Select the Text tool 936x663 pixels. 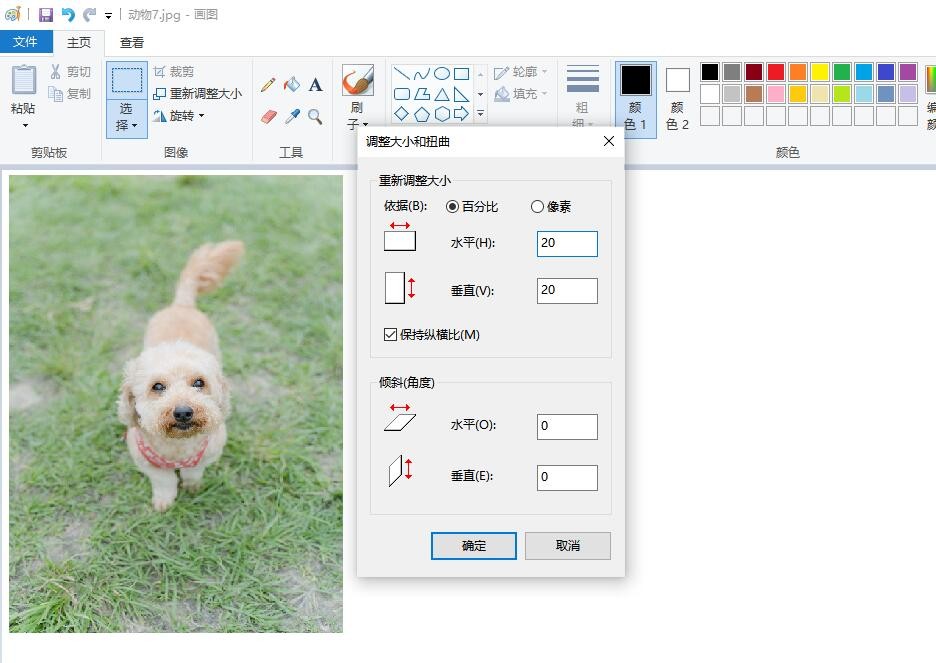(x=315, y=85)
